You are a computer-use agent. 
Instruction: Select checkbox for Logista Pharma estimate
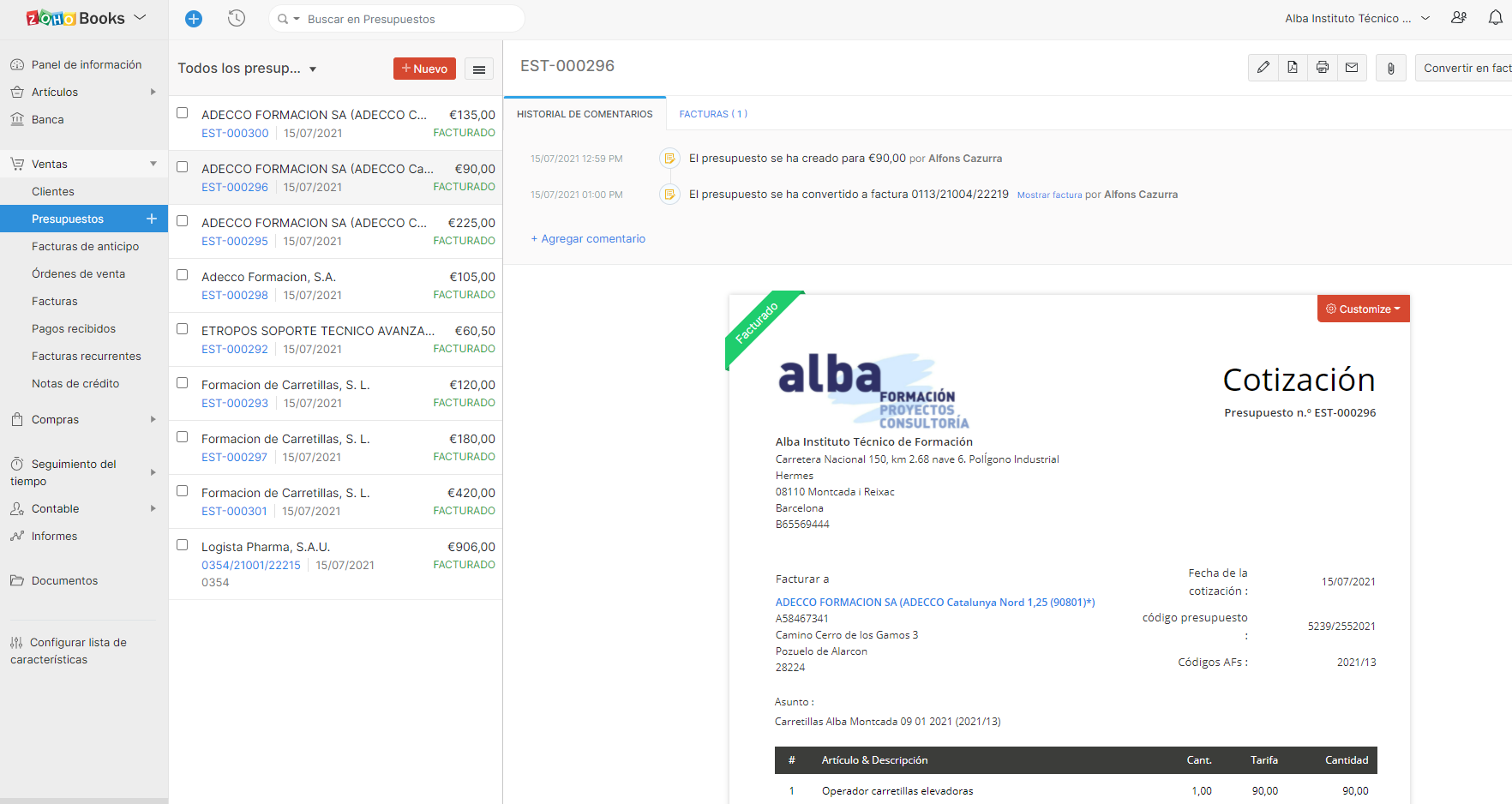point(182,545)
